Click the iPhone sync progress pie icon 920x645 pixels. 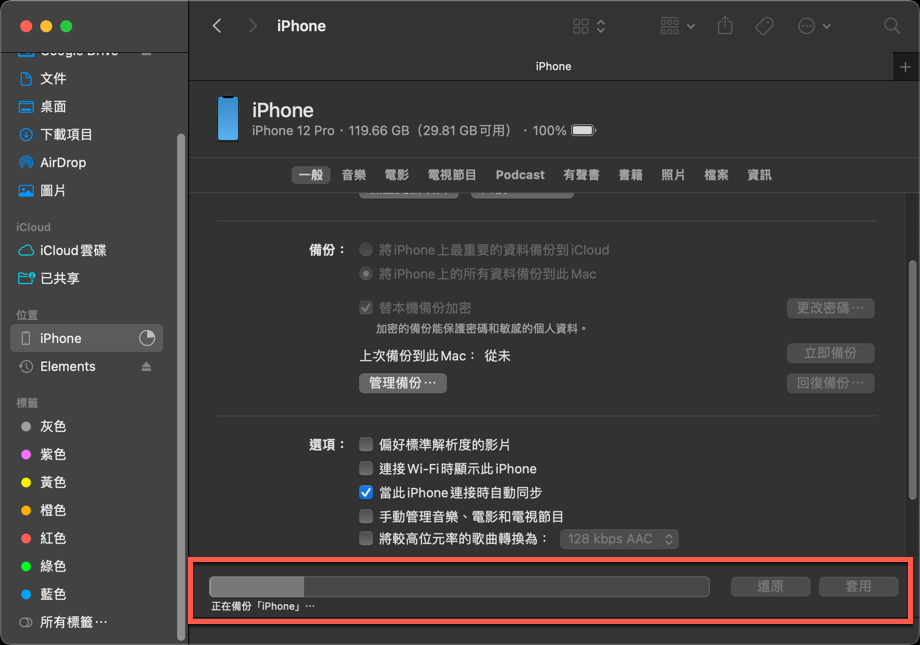click(x=147, y=338)
